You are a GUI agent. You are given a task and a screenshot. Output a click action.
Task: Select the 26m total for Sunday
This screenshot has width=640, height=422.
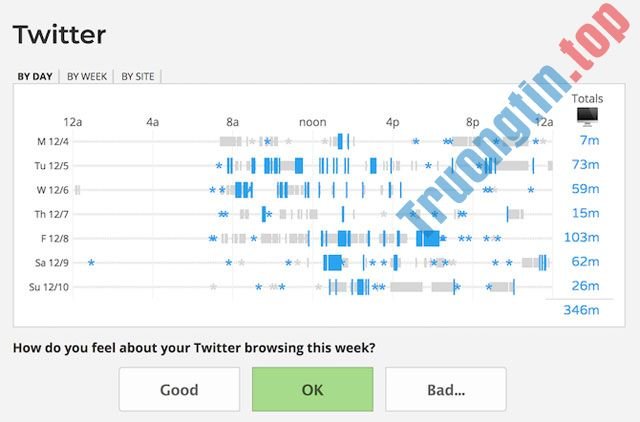pyautogui.click(x=586, y=286)
